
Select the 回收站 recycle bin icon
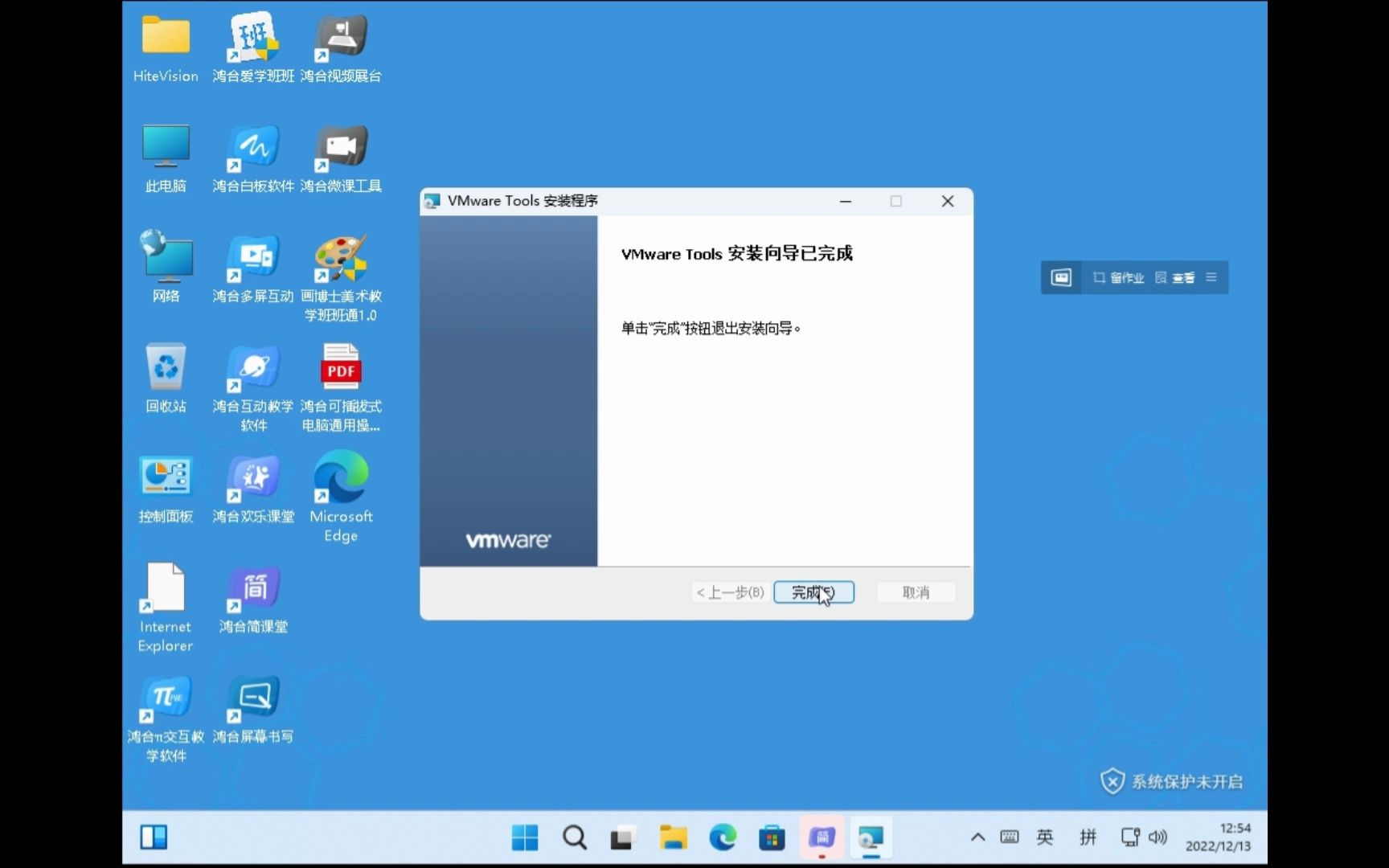tap(166, 379)
